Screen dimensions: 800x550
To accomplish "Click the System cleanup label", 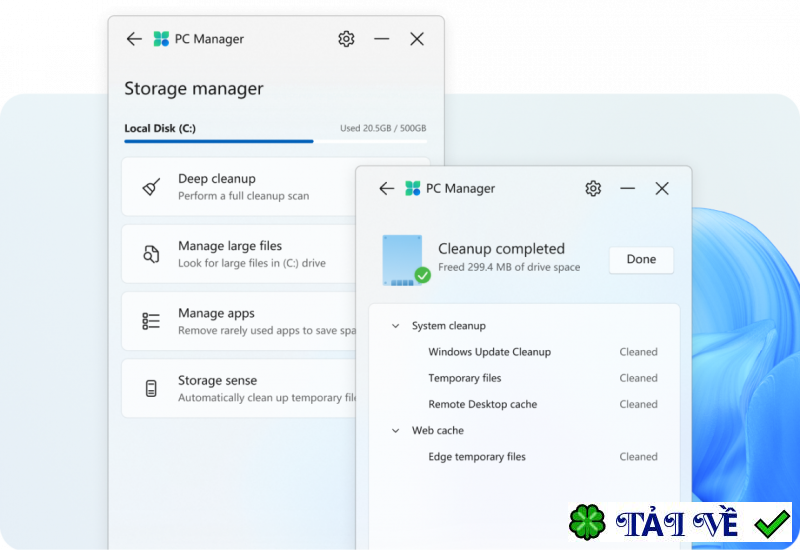I will point(448,326).
